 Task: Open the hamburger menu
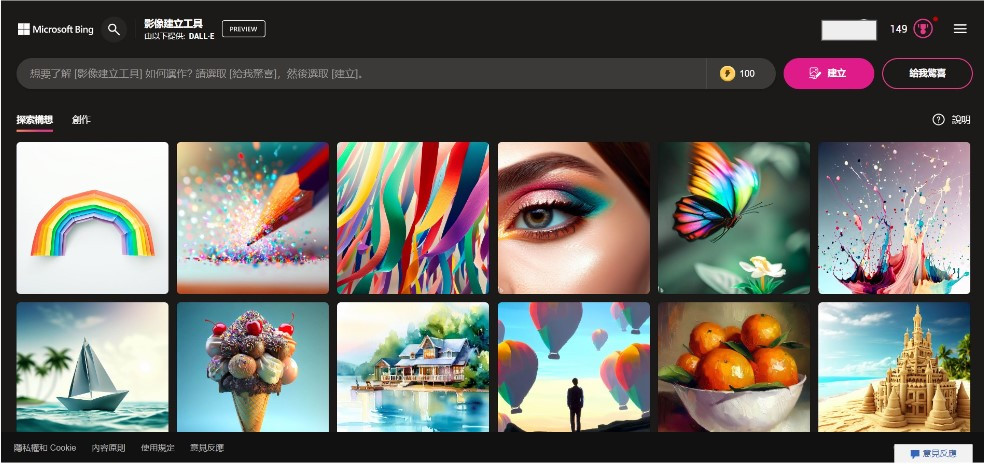tap(960, 29)
